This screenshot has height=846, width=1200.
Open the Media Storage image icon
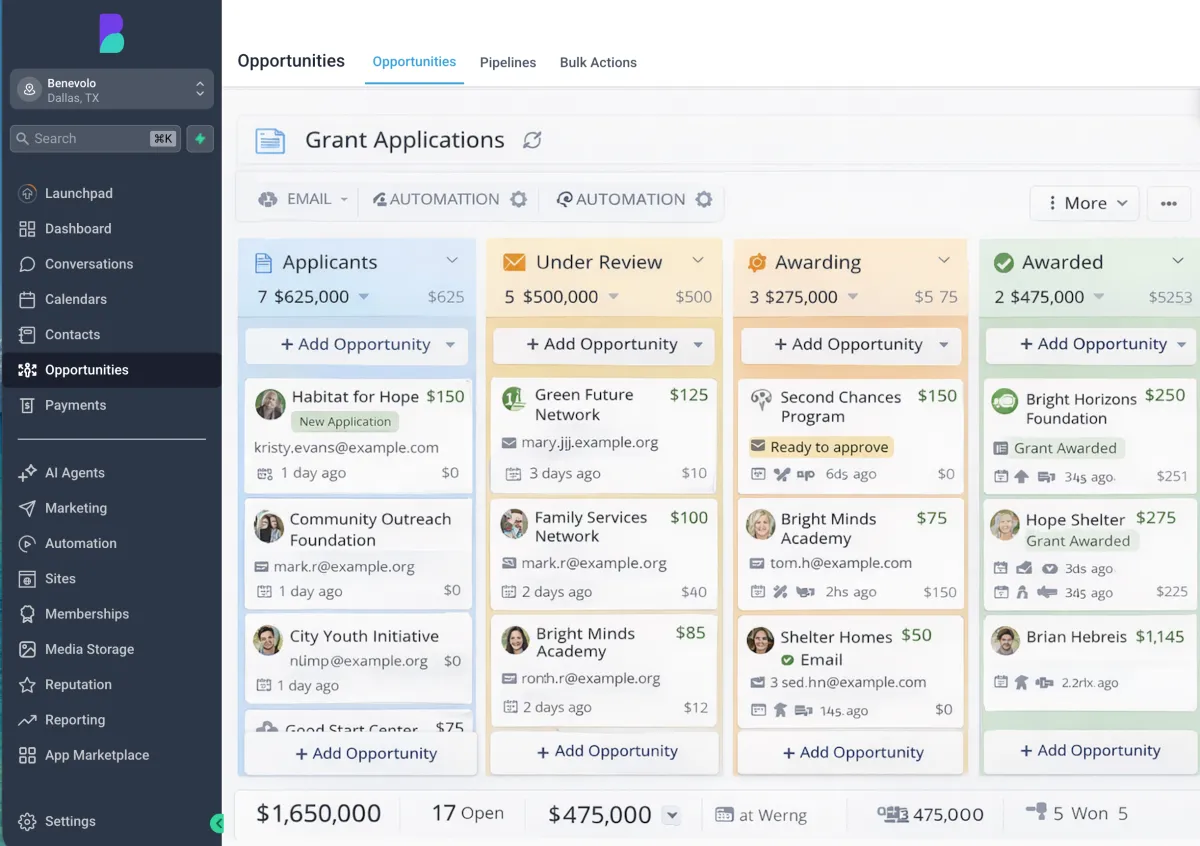coord(28,649)
